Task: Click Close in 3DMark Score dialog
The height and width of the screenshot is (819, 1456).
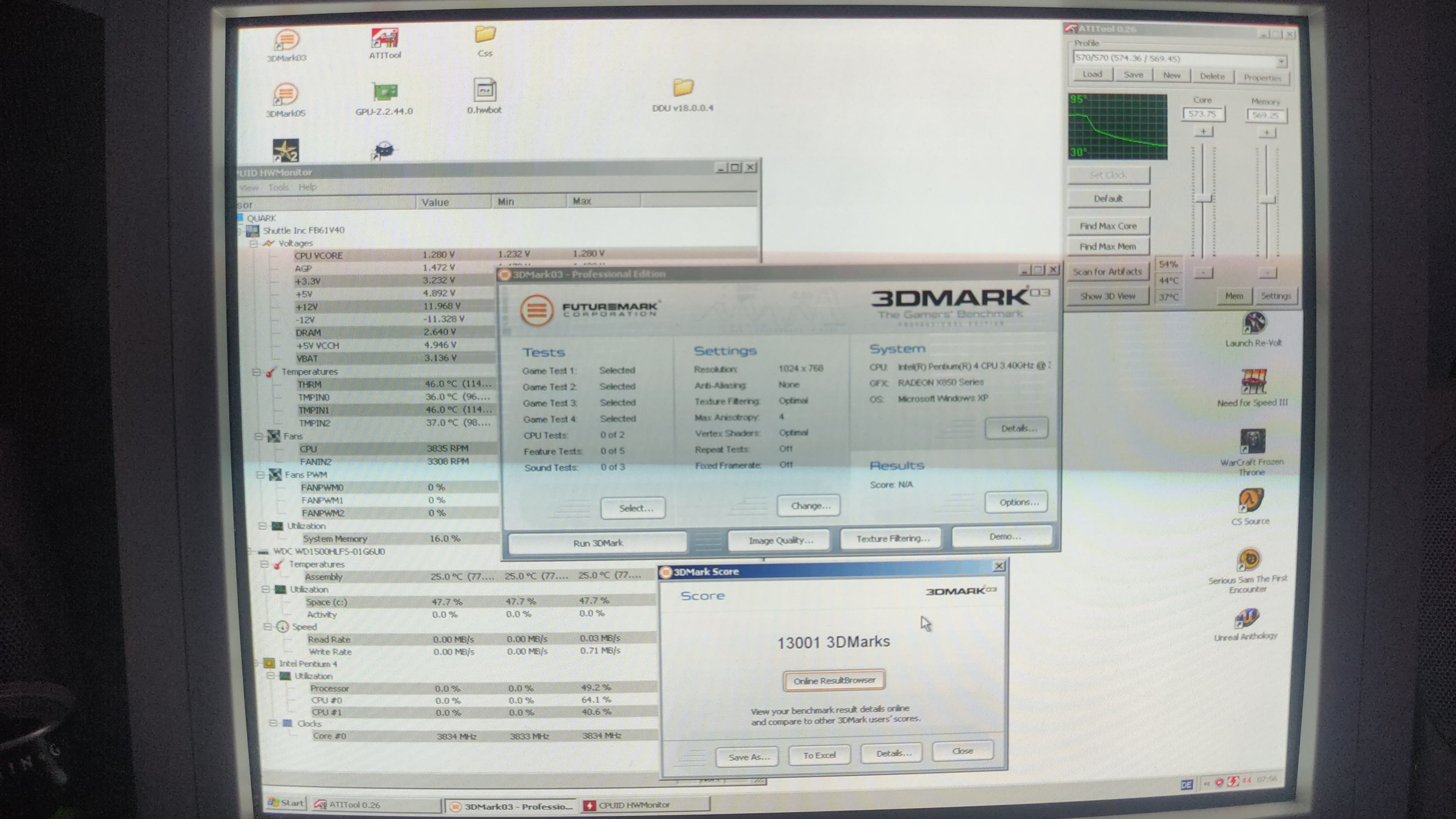Action: tap(963, 751)
